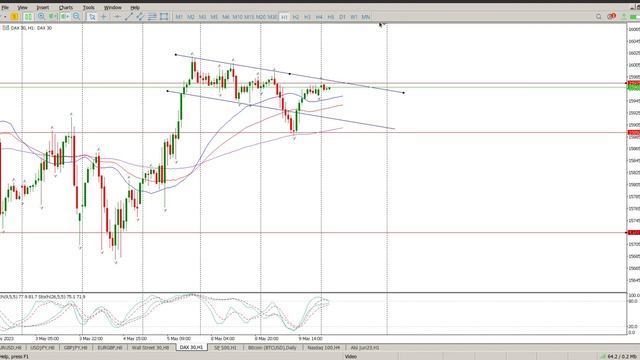Click the red price label at upper resistance line

633,83
